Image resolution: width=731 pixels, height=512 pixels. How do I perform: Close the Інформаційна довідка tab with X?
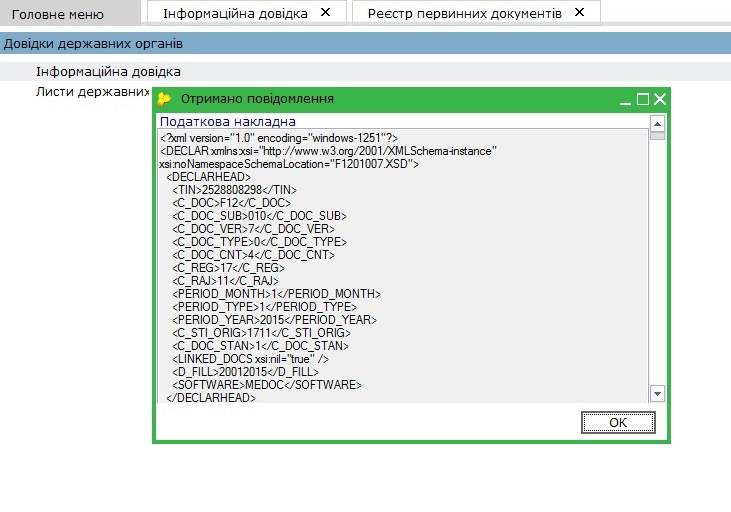[x=325, y=13]
